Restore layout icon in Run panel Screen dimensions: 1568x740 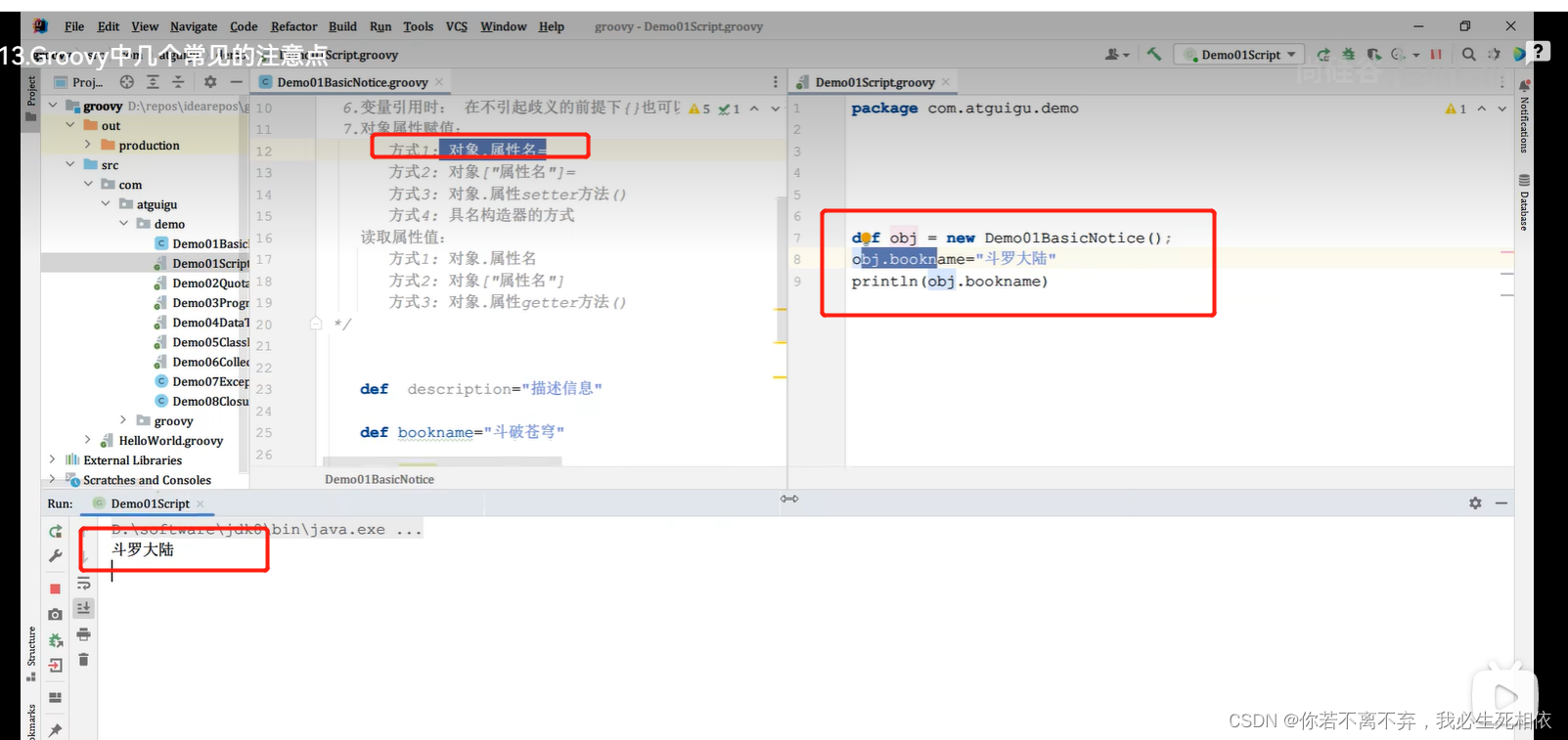point(56,697)
